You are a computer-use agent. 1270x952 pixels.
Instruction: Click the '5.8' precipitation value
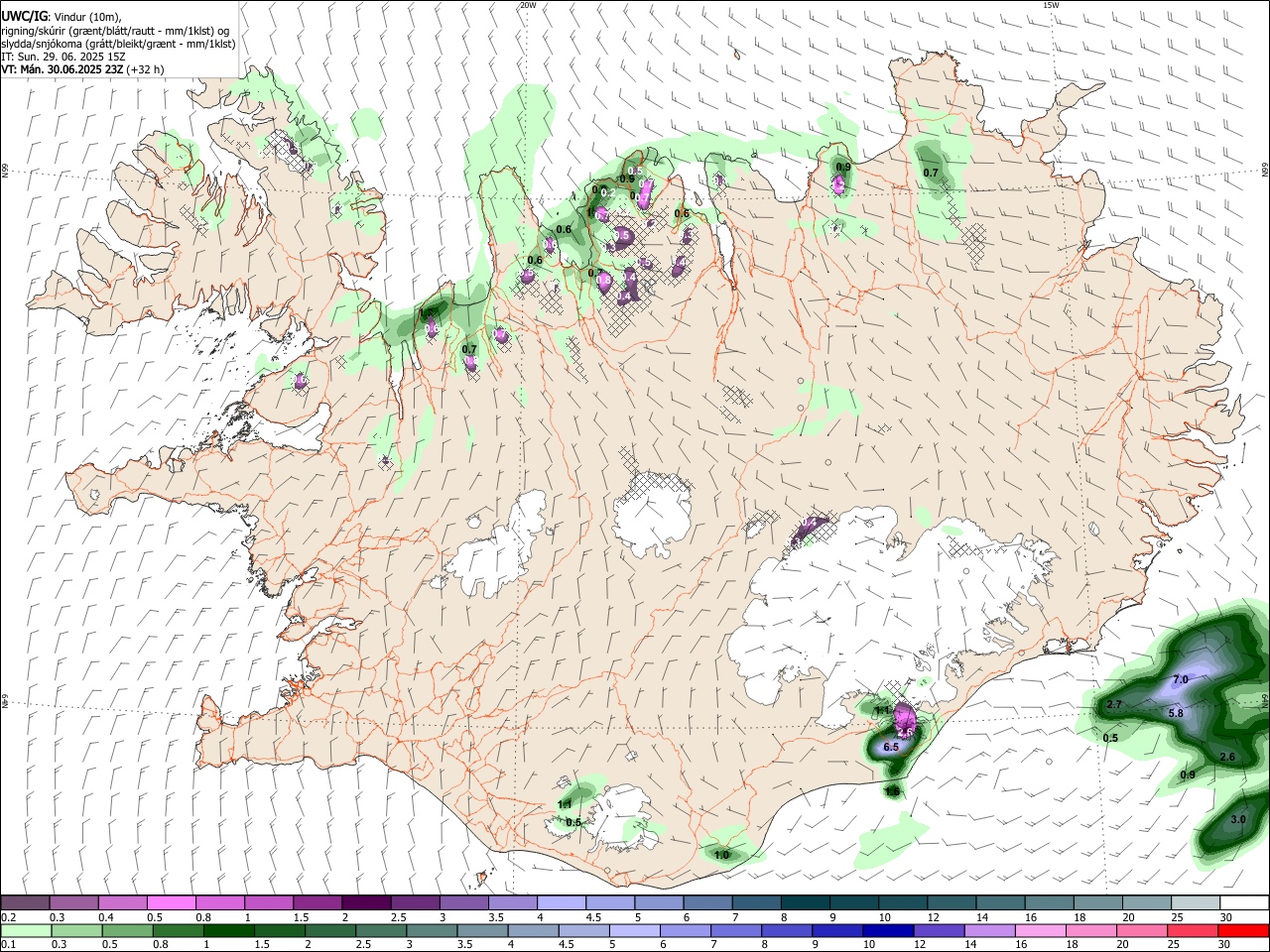tap(1176, 713)
